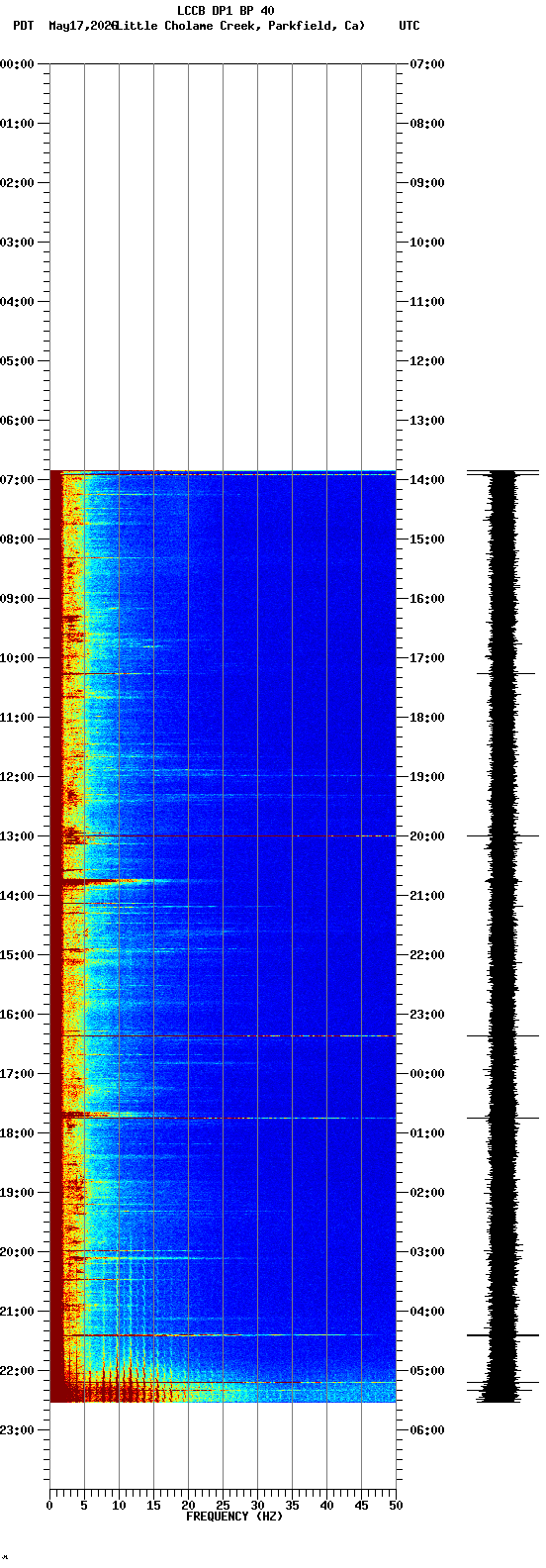Screen dimensions: 546x1568
Task: Click the 17:00 label on the UTC axis
Action: click(x=427, y=658)
